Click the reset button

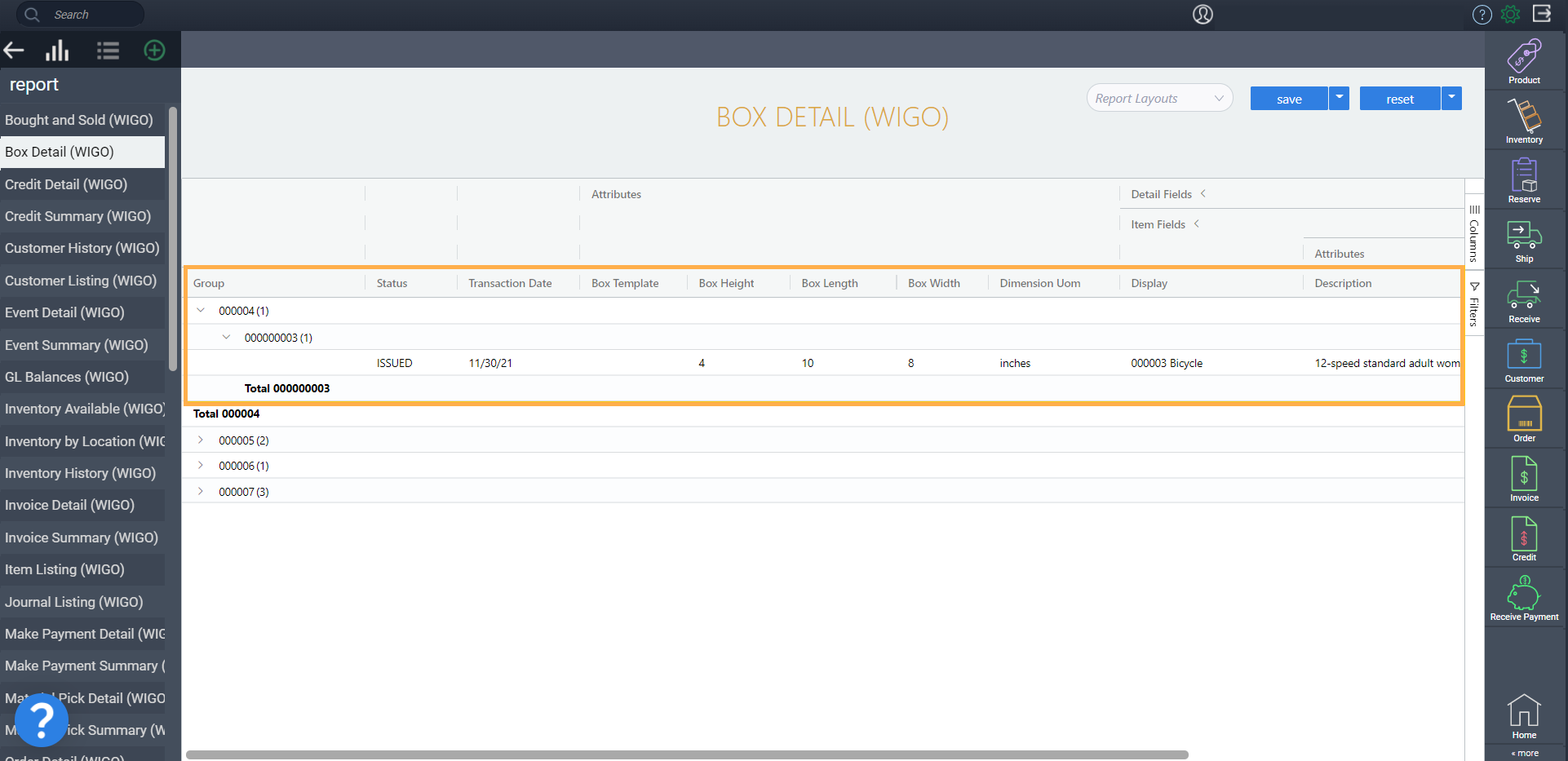[1400, 98]
